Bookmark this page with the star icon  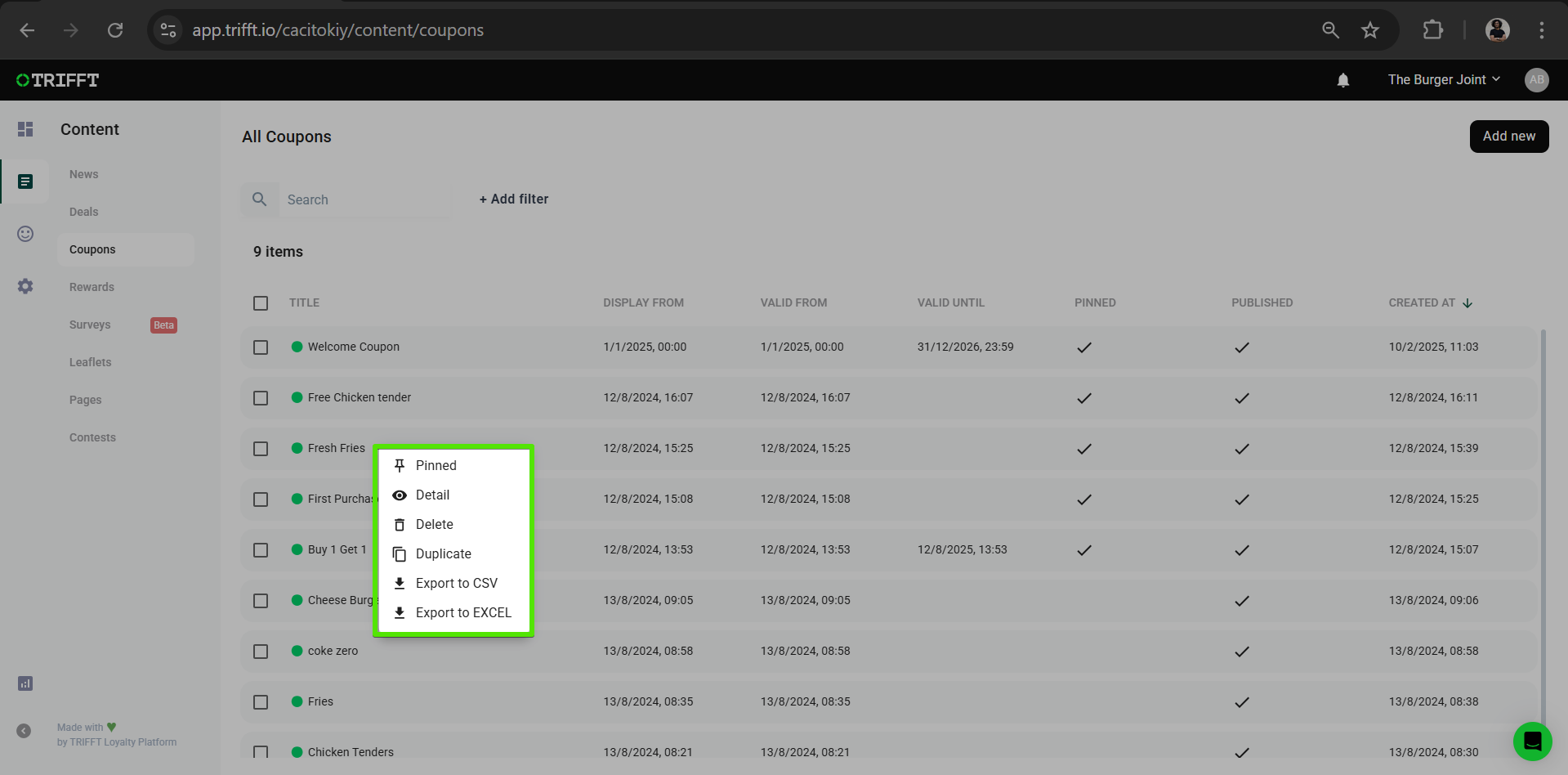pyautogui.click(x=1370, y=30)
